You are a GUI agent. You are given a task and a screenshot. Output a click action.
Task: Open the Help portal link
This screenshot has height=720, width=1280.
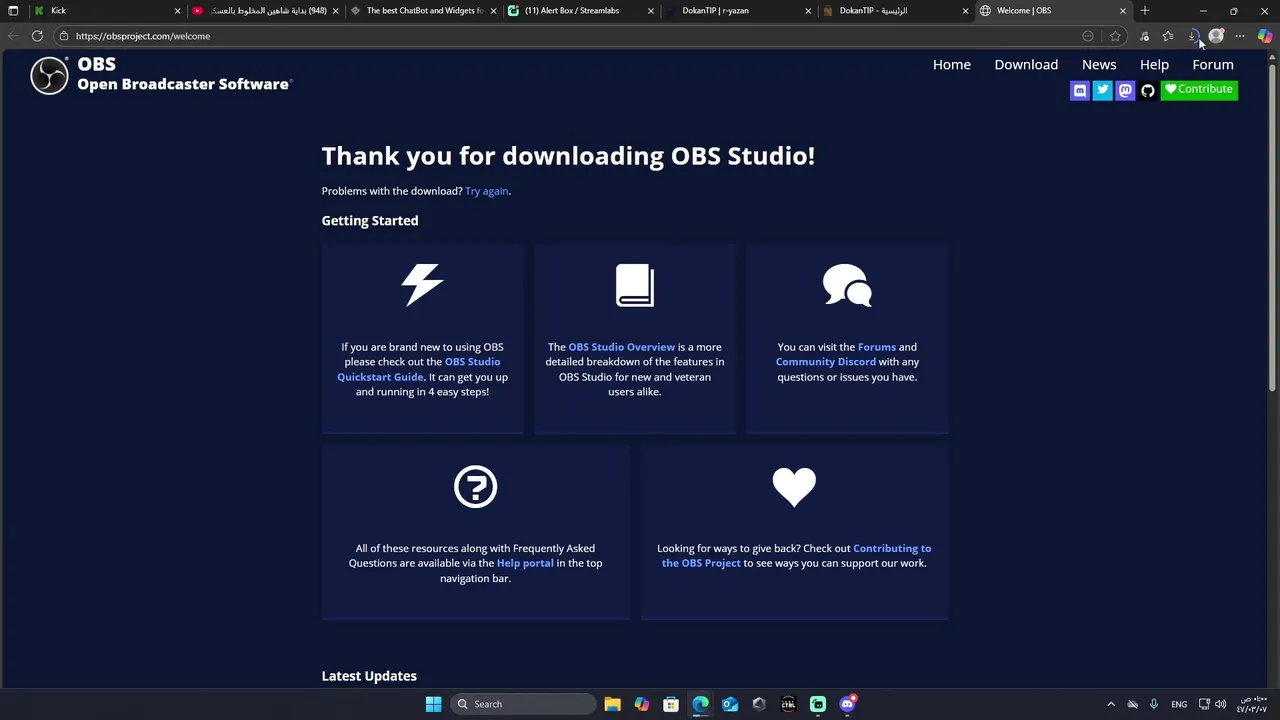(525, 563)
